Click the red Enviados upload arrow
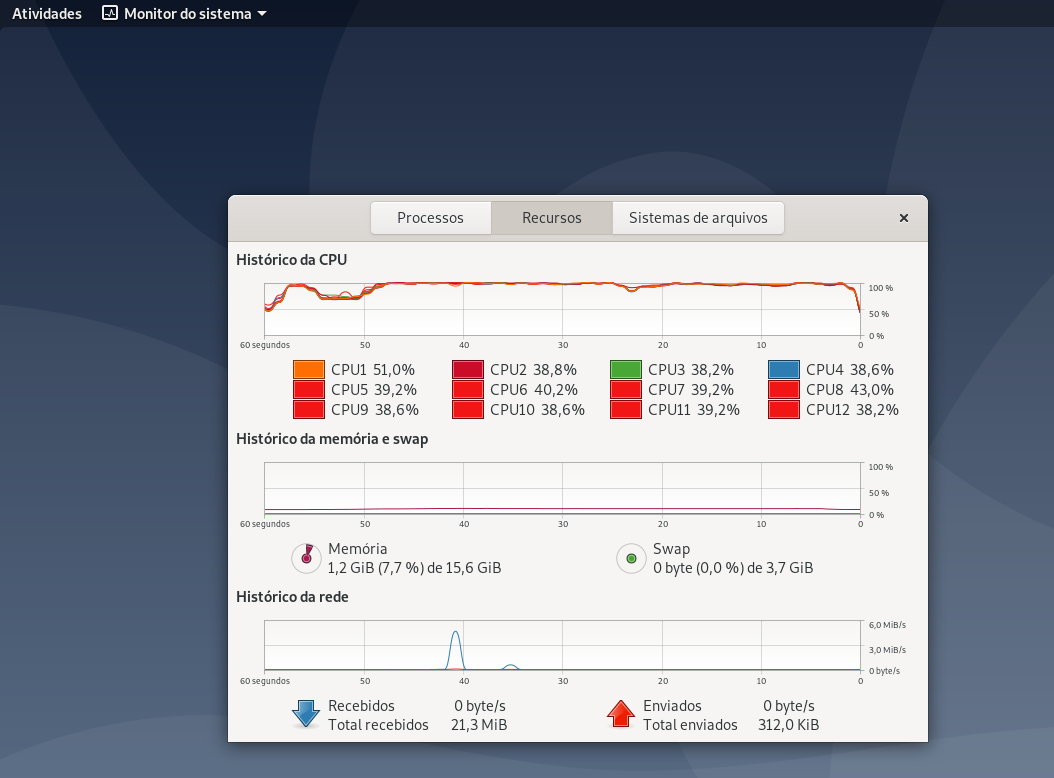This screenshot has height=778, width=1054. (x=621, y=714)
